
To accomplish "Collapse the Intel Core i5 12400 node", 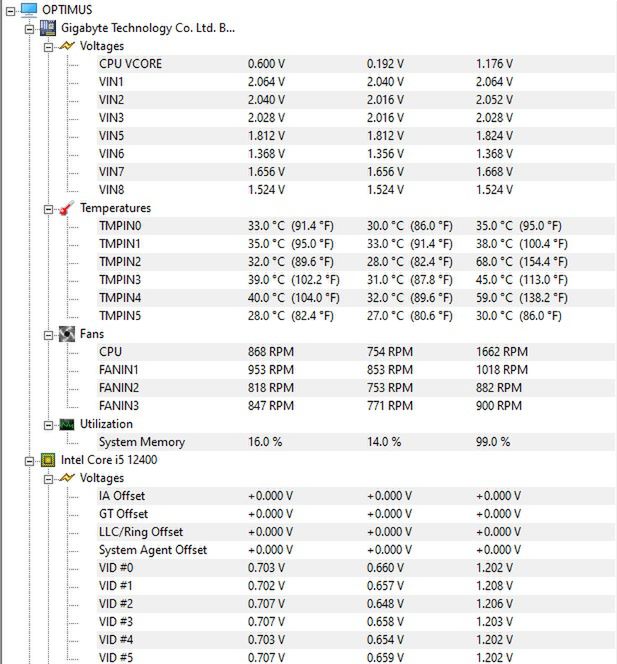I will coord(29,461).
